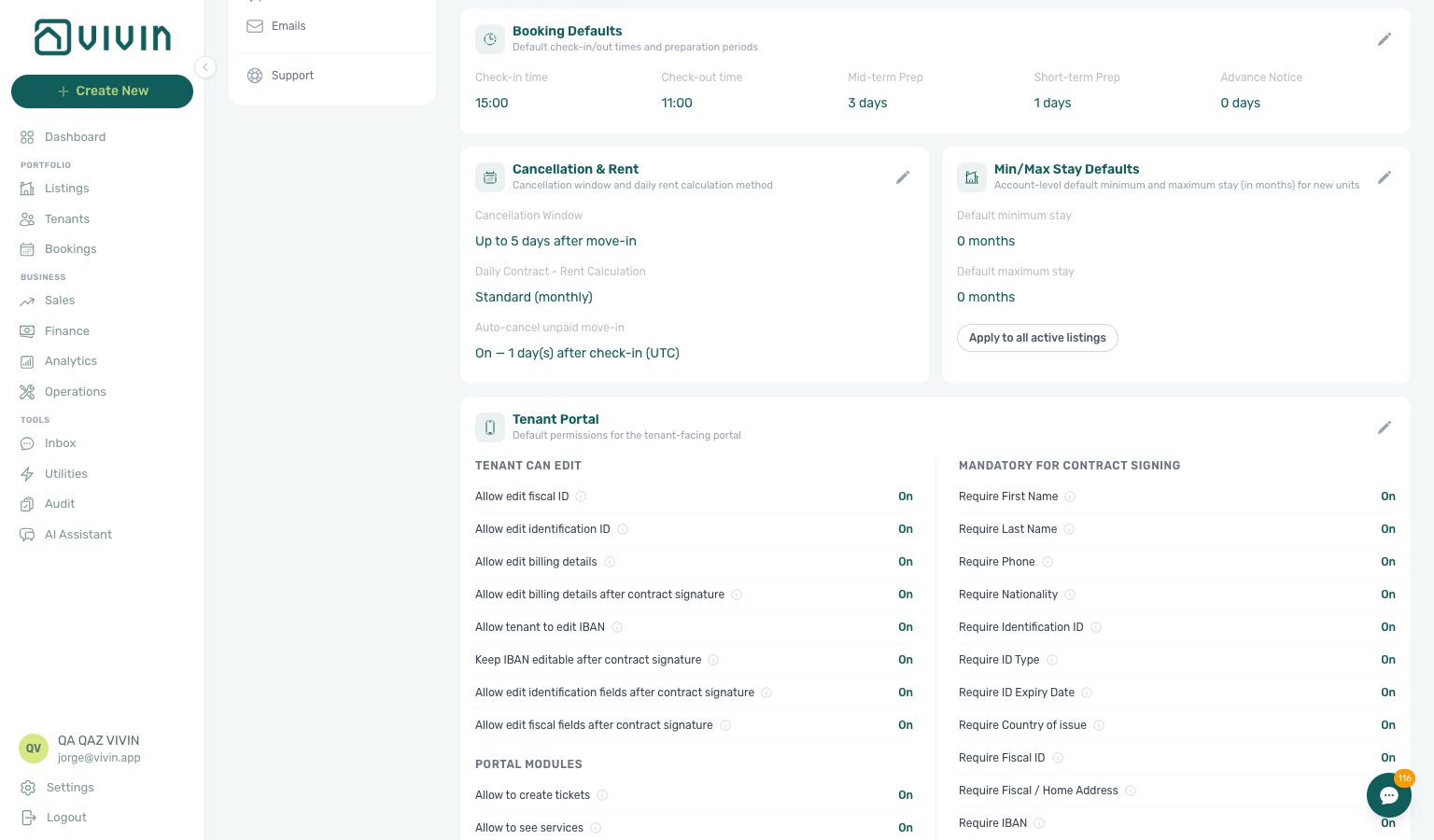This screenshot has width=1434, height=840.
Task: Open Listings in the sidebar
Action: 66,189
